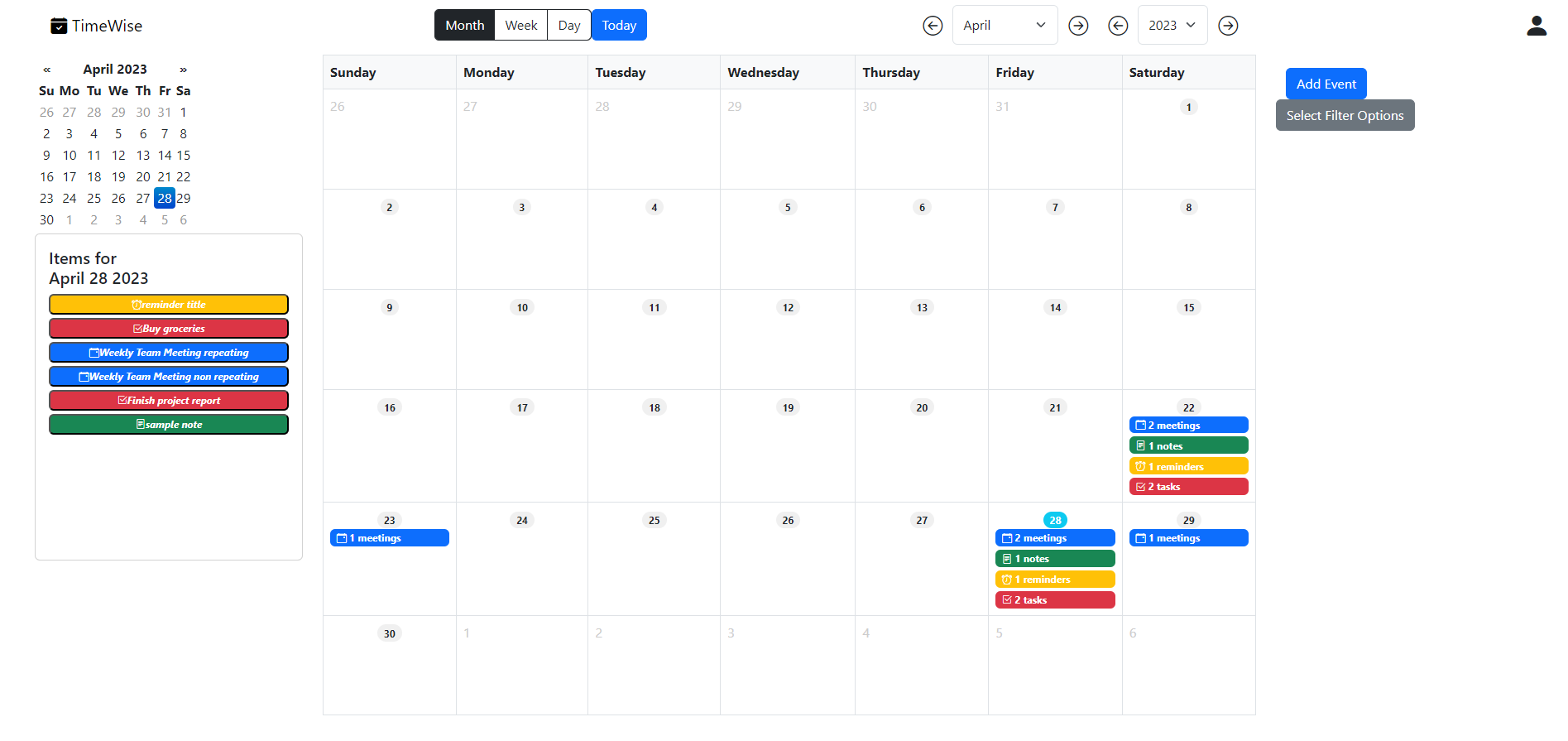Click '2 tasks' badge on April 22
The height and width of the screenshot is (741, 1568).
click(x=1189, y=487)
